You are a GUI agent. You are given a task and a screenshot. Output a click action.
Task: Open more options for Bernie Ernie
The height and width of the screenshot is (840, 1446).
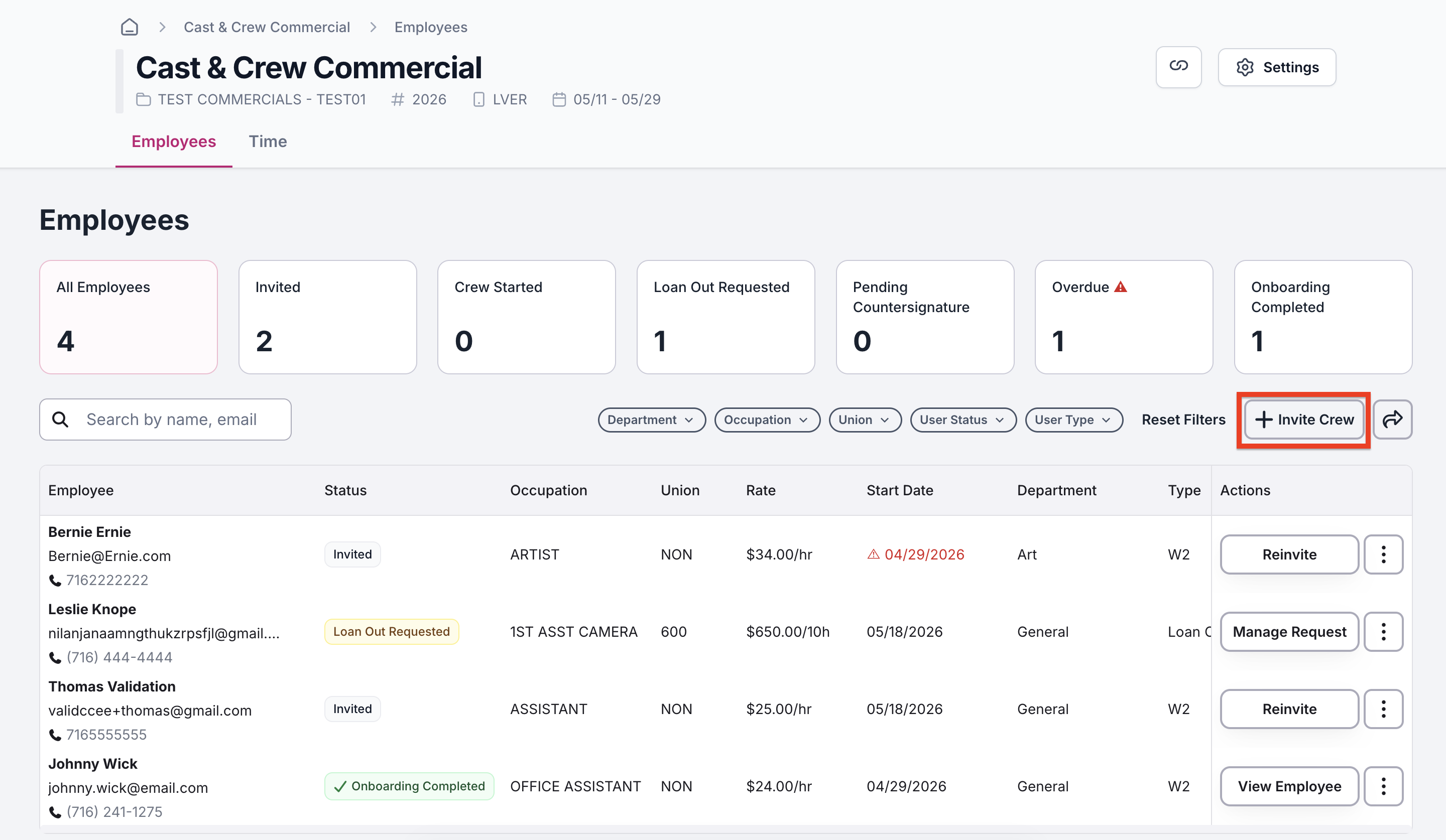(1383, 554)
